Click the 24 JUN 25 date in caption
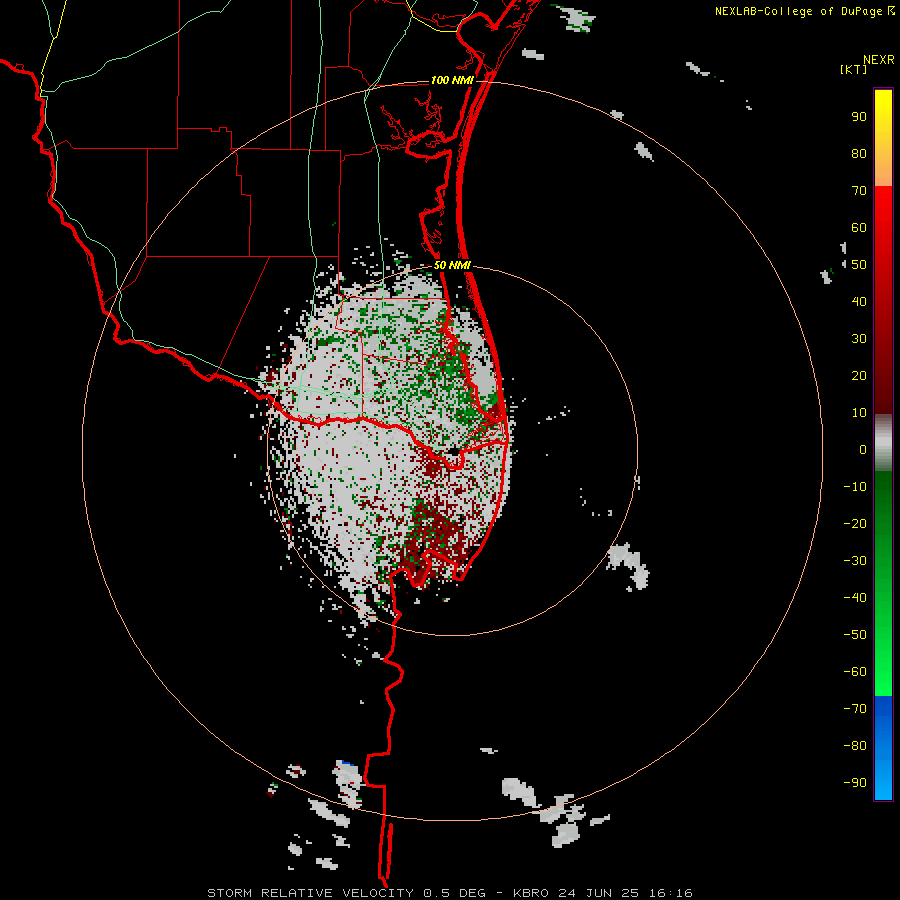 click(x=599, y=893)
